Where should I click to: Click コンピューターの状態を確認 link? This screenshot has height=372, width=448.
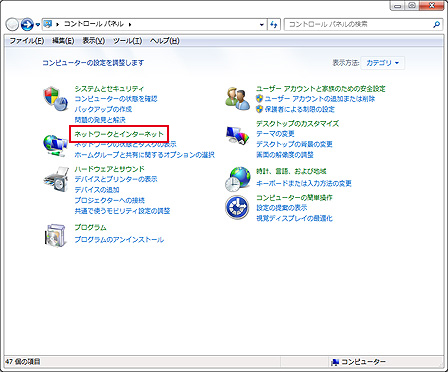(116, 99)
